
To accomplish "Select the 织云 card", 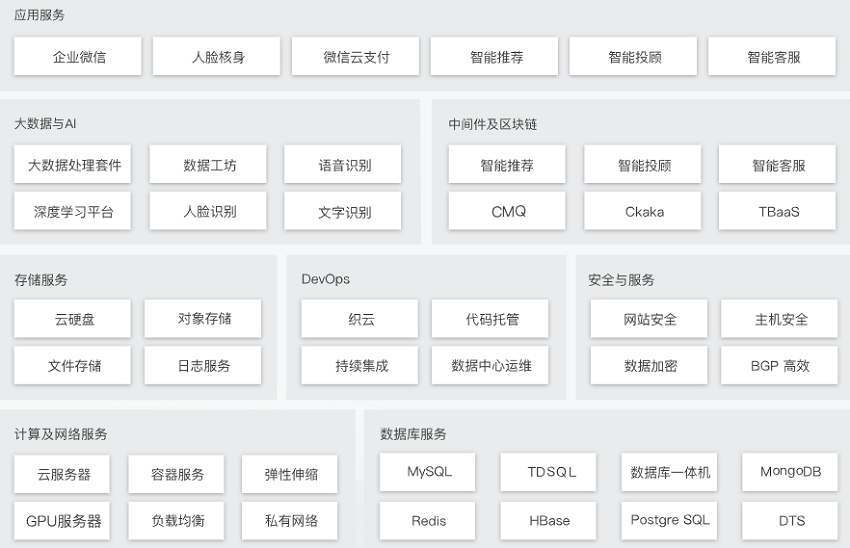I will point(360,319).
